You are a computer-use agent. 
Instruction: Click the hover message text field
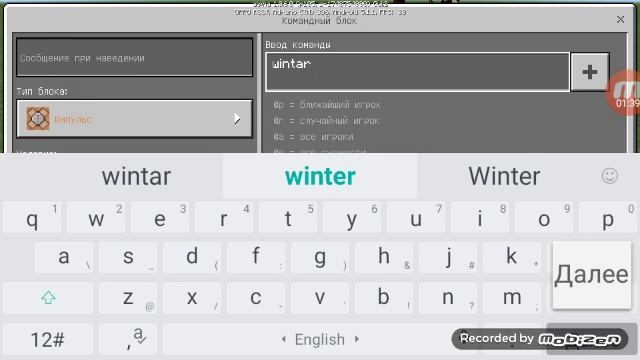(x=134, y=58)
